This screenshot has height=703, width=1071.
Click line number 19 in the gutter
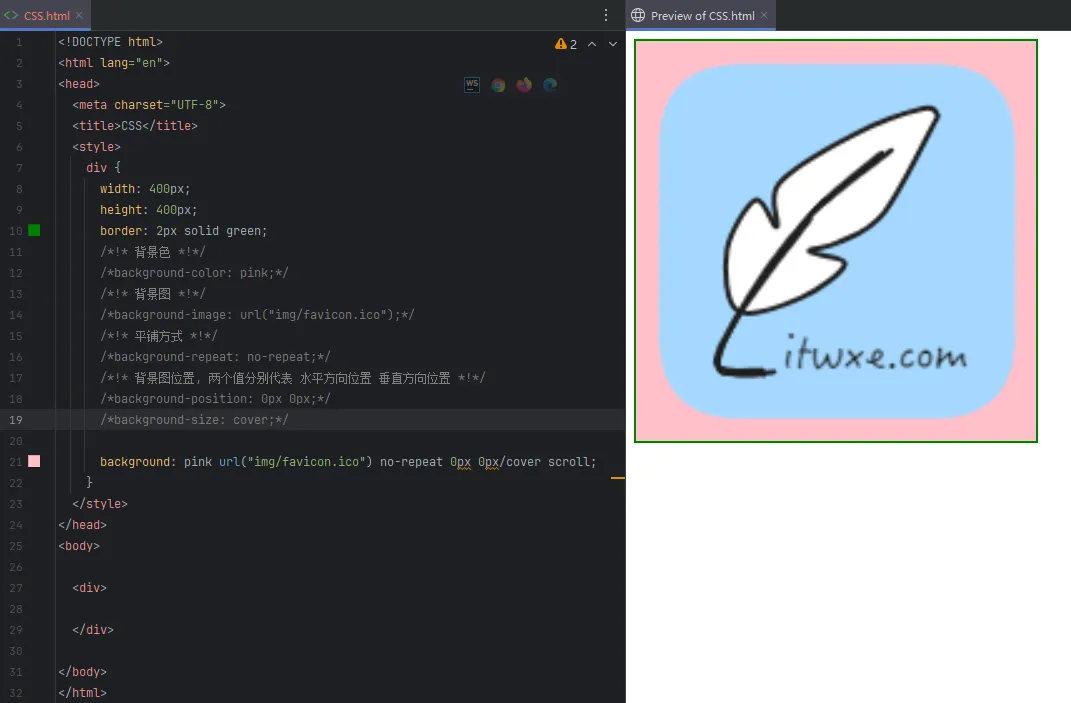(16, 419)
